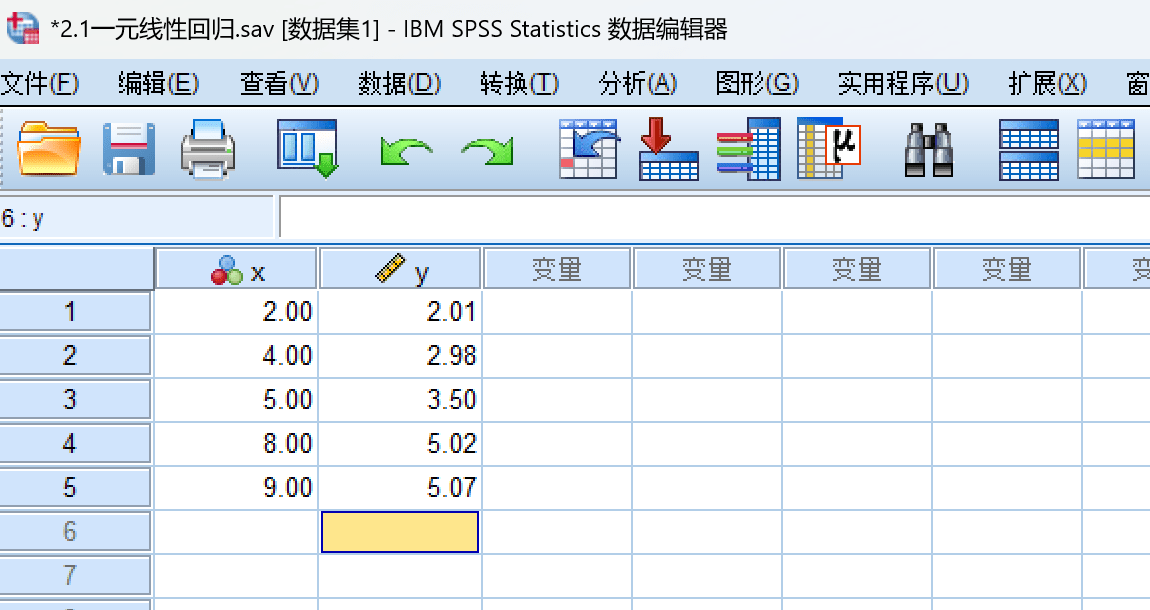This screenshot has width=1150, height=610.
Task: Click the cell editor field beside 6 : y
Action: tap(700, 217)
